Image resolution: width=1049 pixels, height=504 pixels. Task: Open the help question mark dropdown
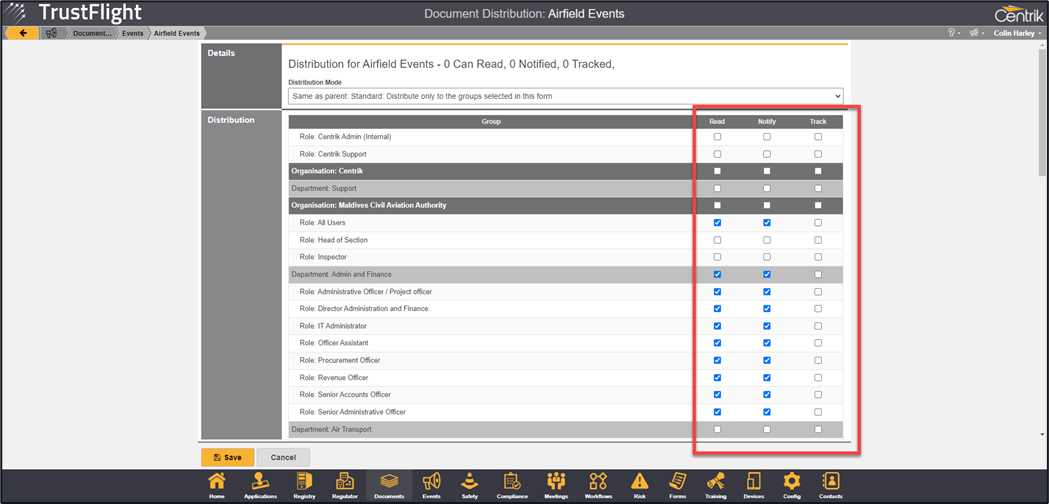(953, 33)
